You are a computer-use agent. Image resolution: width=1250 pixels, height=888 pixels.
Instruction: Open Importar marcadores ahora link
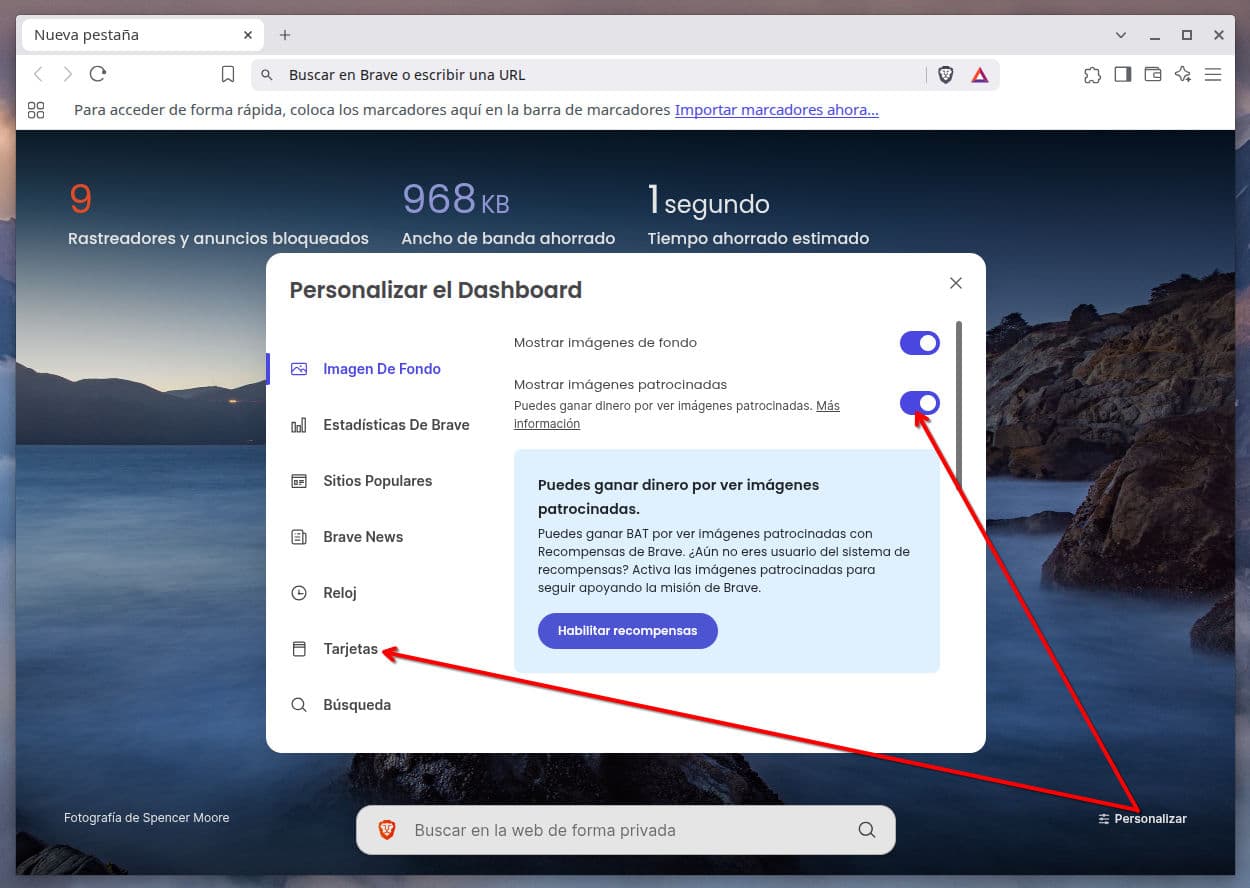(x=777, y=110)
